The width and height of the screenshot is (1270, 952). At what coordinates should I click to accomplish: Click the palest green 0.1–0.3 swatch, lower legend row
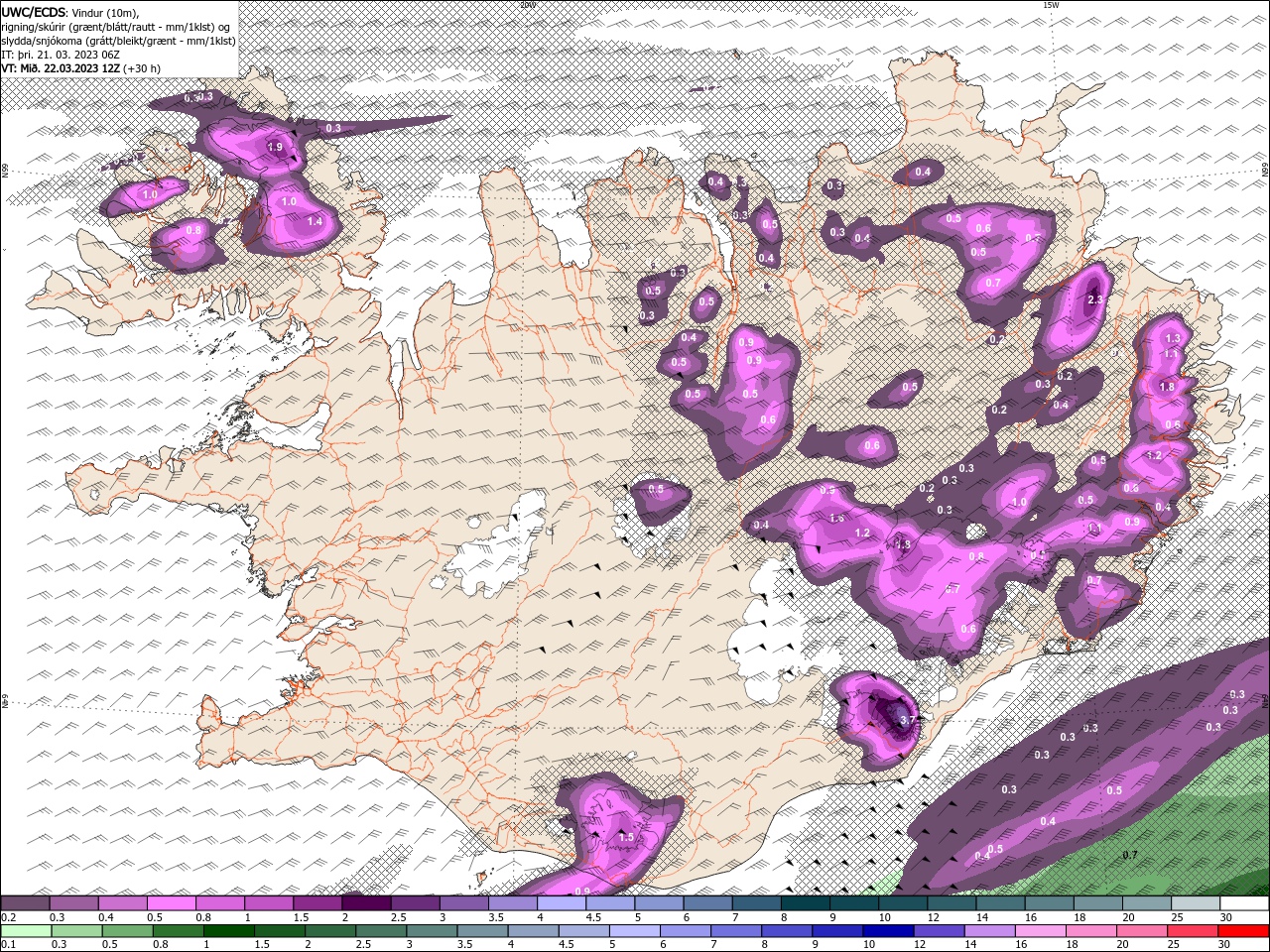[x=26, y=931]
